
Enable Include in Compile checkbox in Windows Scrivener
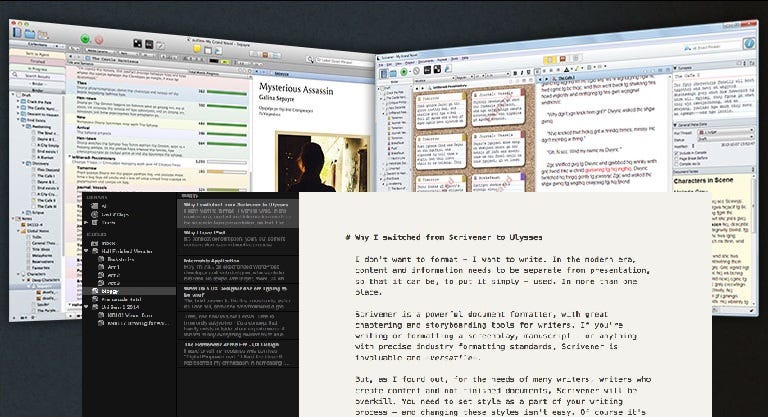[x=677, y=153]
